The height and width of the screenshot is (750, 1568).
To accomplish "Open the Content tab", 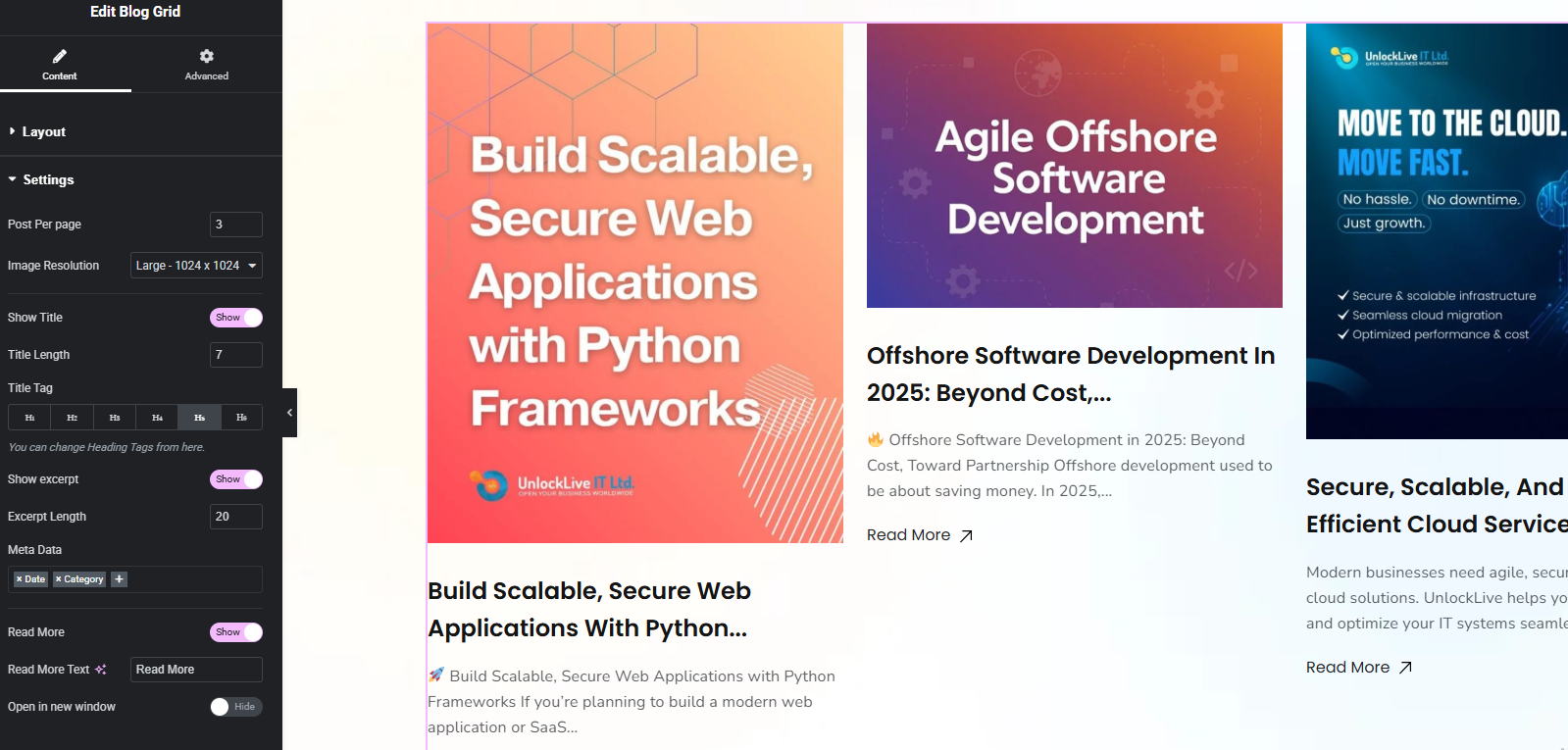I will 60,65.
